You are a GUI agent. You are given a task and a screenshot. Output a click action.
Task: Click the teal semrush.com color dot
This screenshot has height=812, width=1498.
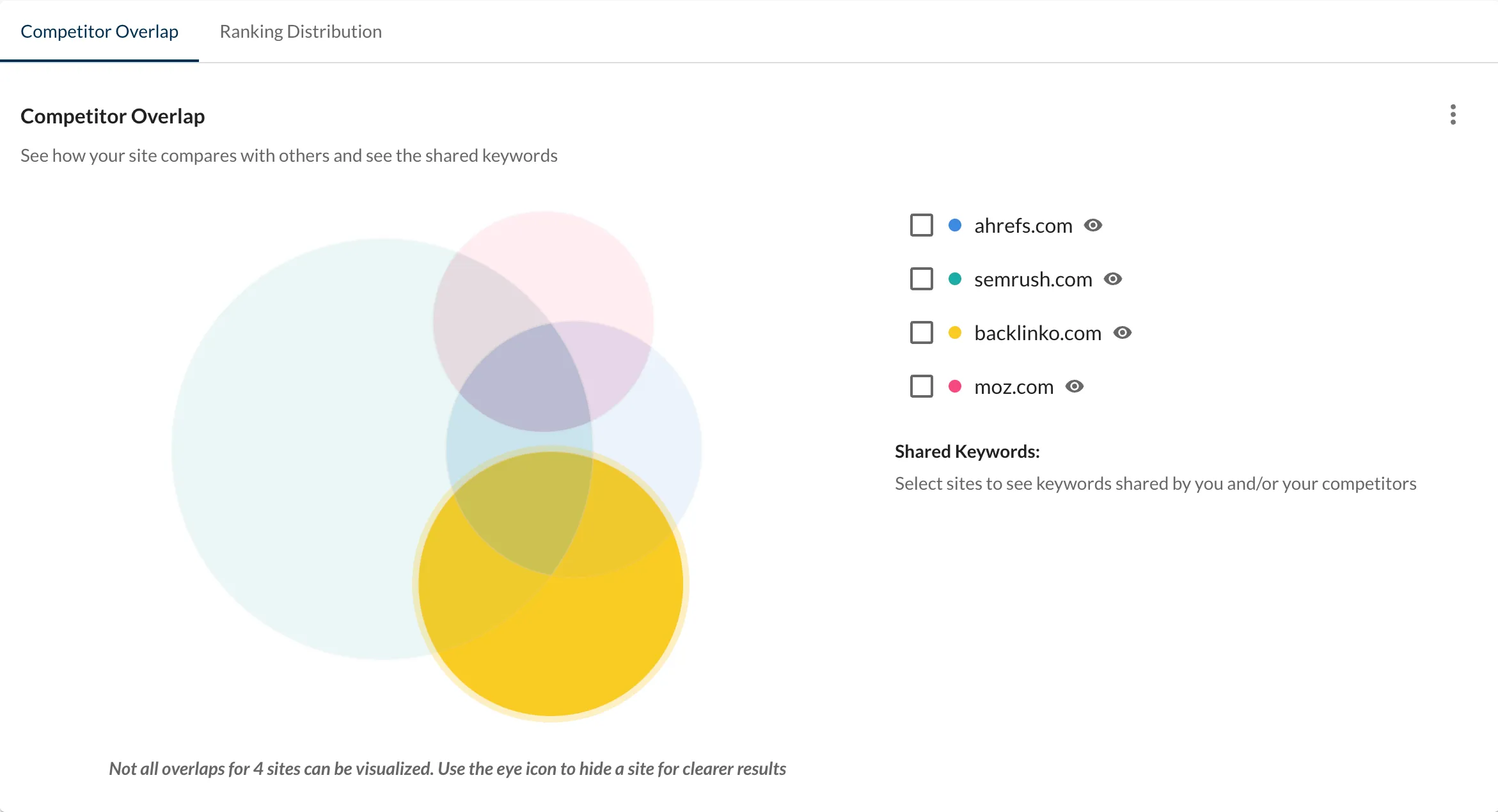(x=955, y=279)
